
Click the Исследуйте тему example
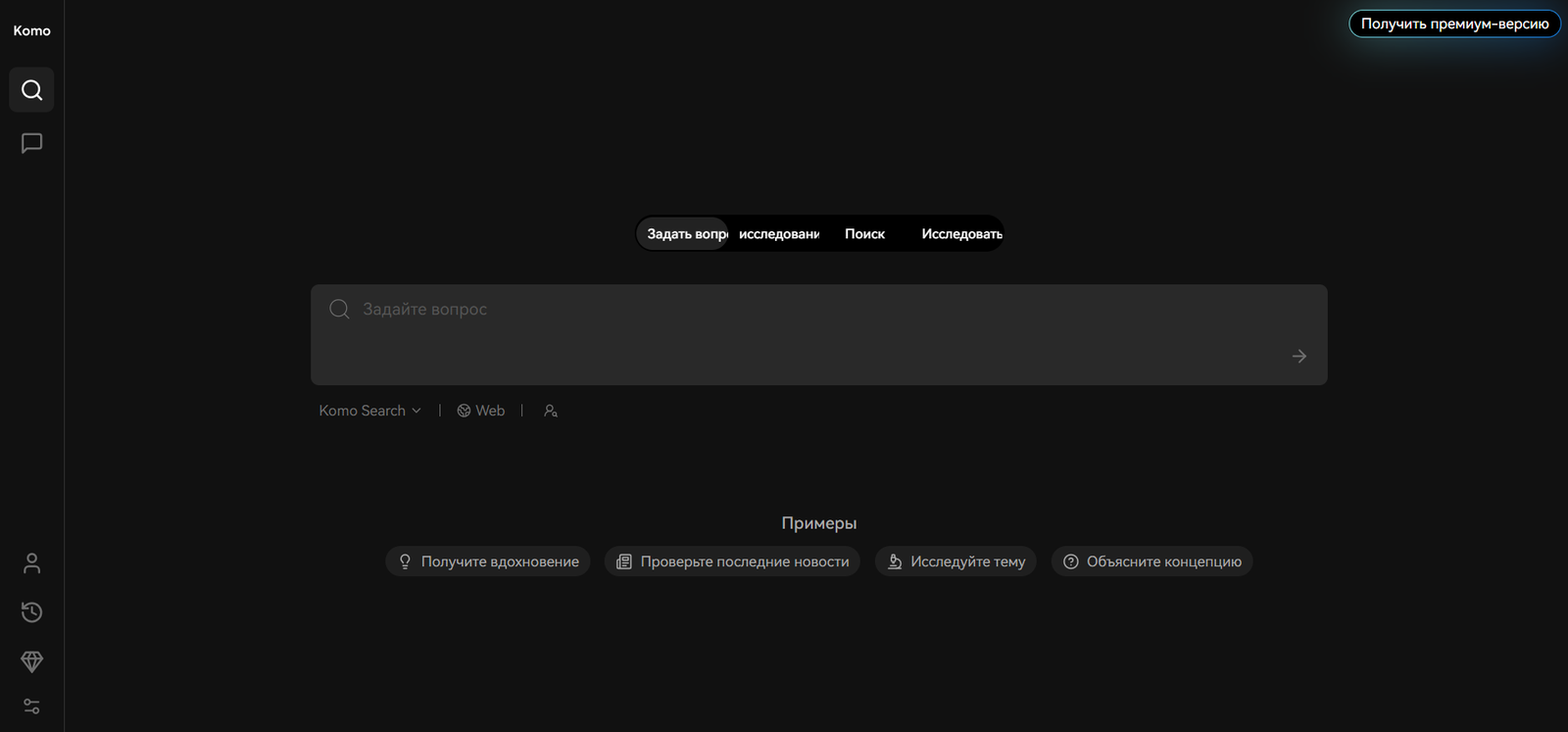click(955, 561)
